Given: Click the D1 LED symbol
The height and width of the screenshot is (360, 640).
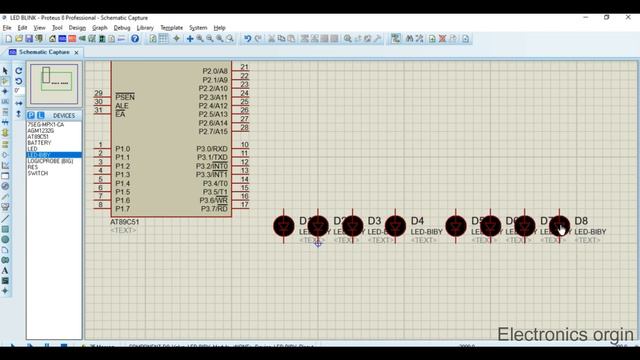Looking at the screenshot, I should [284, 226].
